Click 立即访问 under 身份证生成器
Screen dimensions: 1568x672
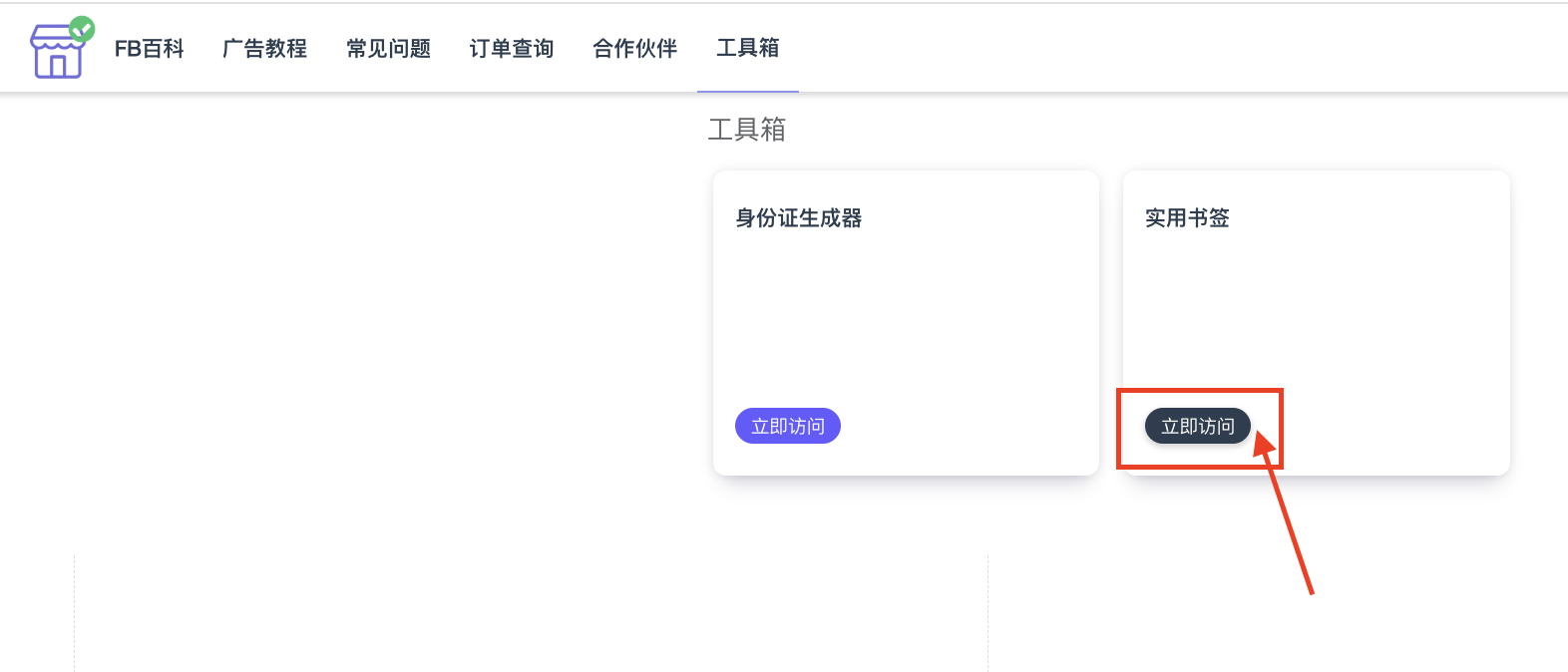click(788, 426)
